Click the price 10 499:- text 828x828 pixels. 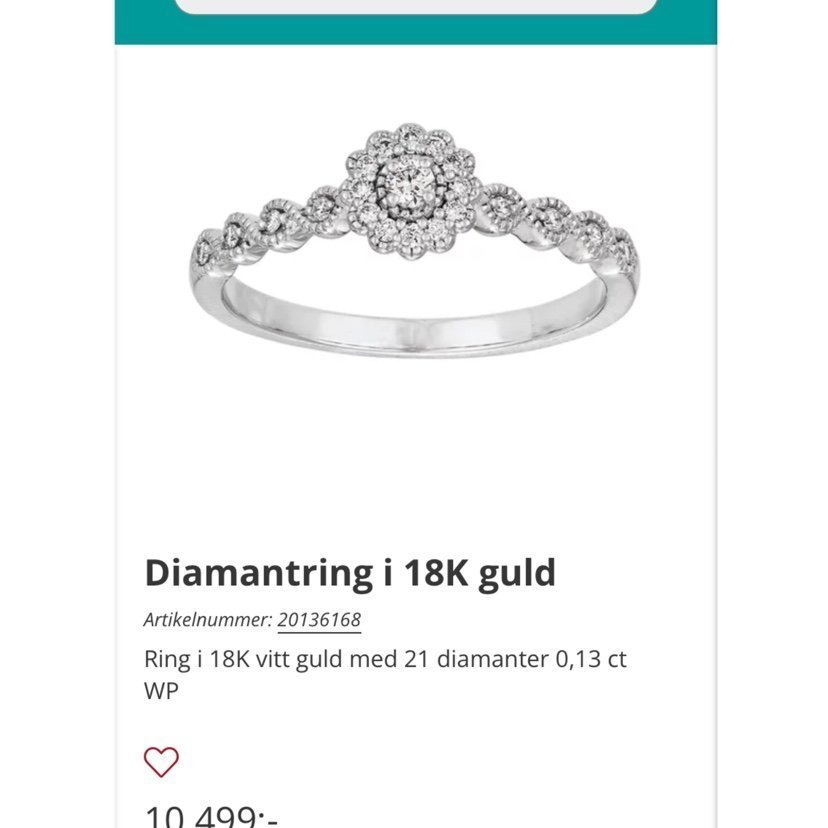tap(211, 815)
